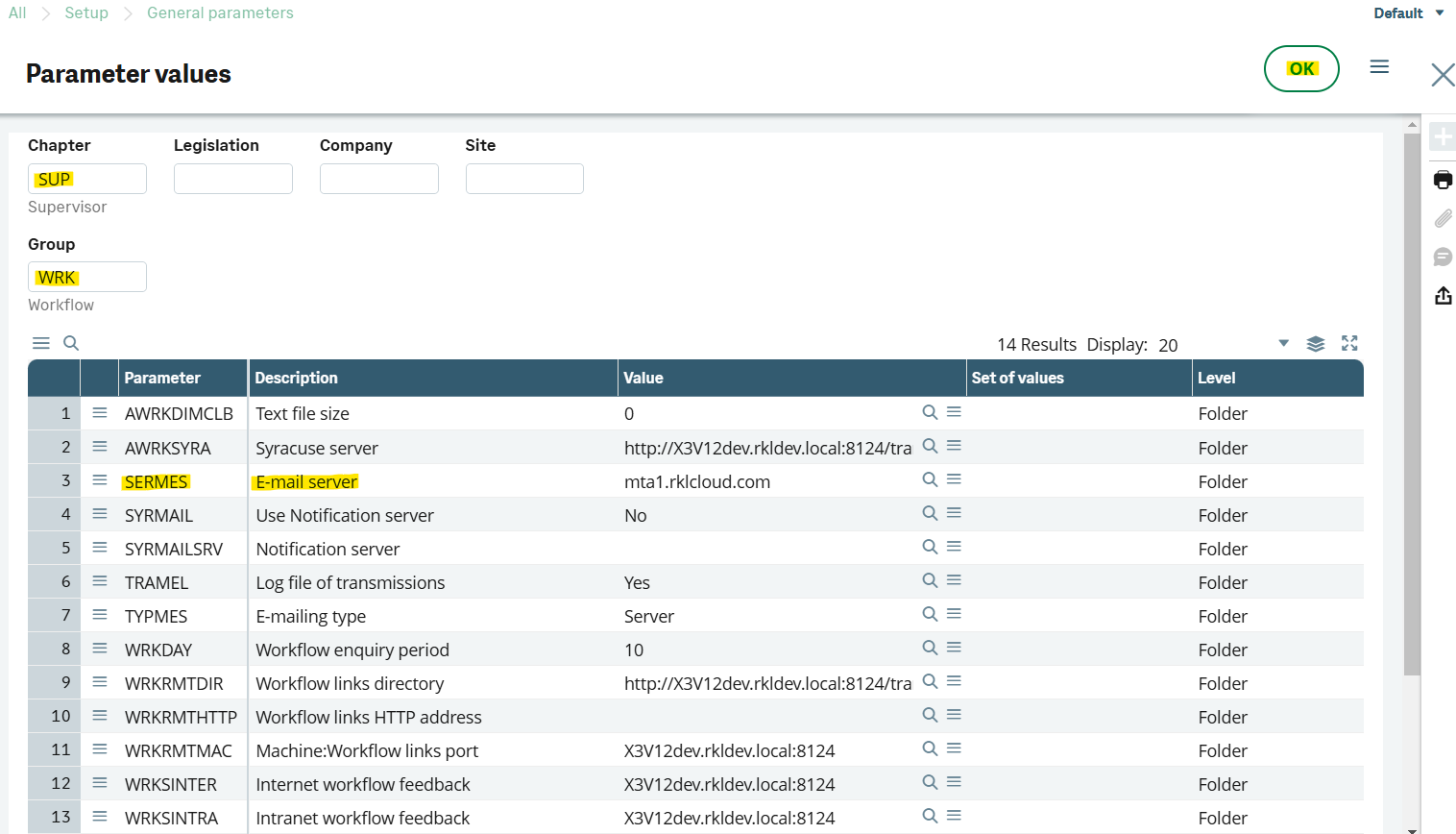Open the sidebar plus panel
The height and width of the screenshot is (834, 1456).
coord(1443,136)
